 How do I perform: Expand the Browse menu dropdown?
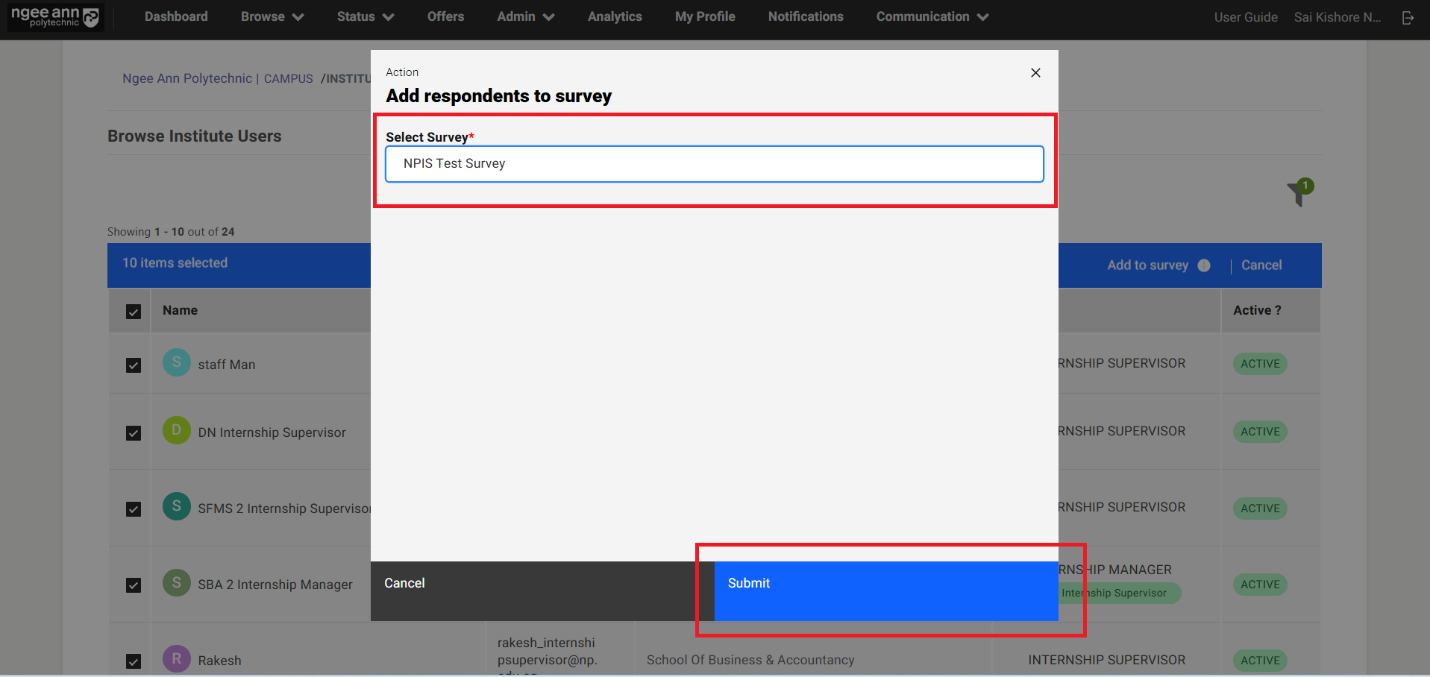click(272, 17)
